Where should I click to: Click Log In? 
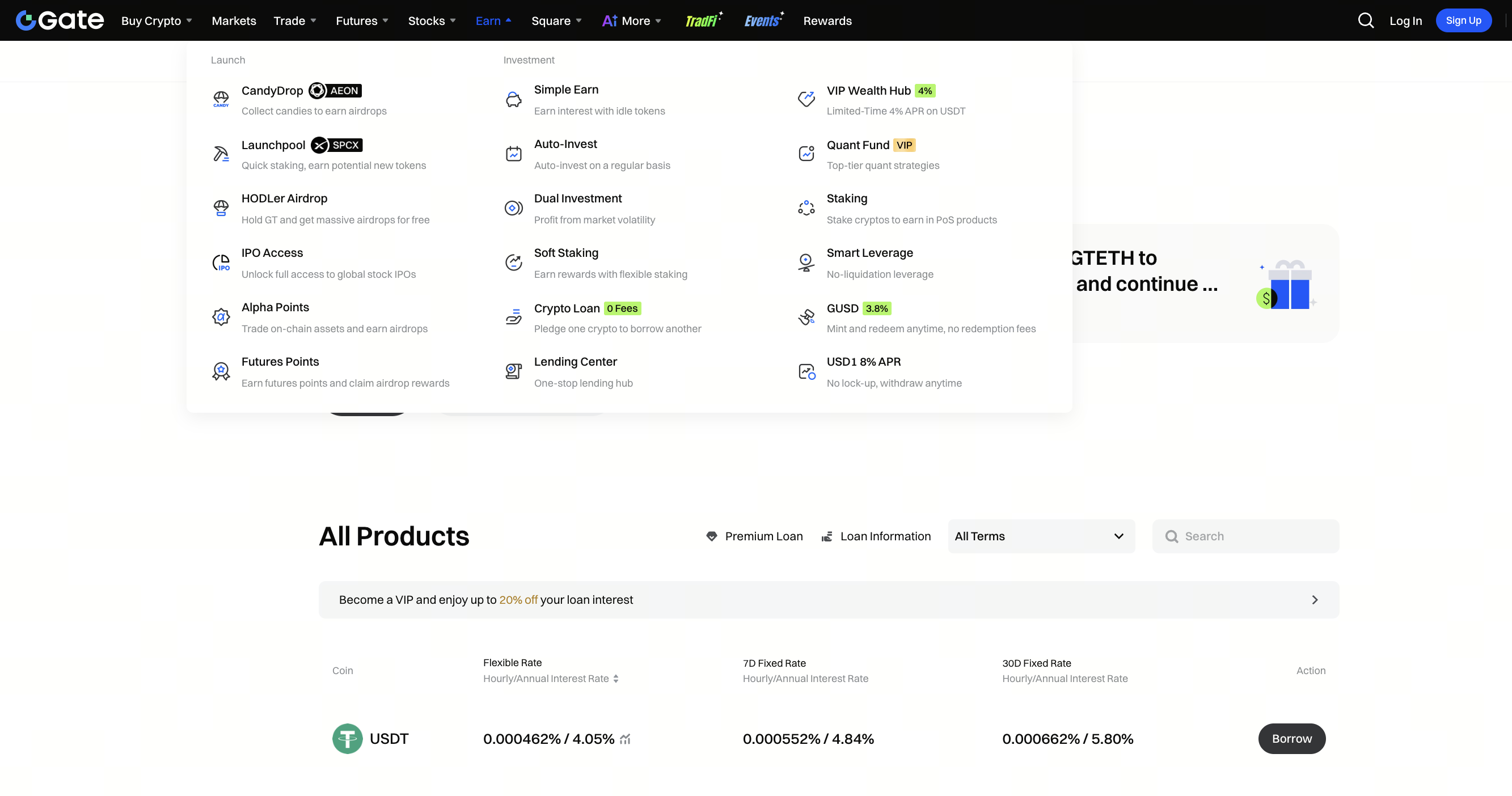(x=1405, y=20)
